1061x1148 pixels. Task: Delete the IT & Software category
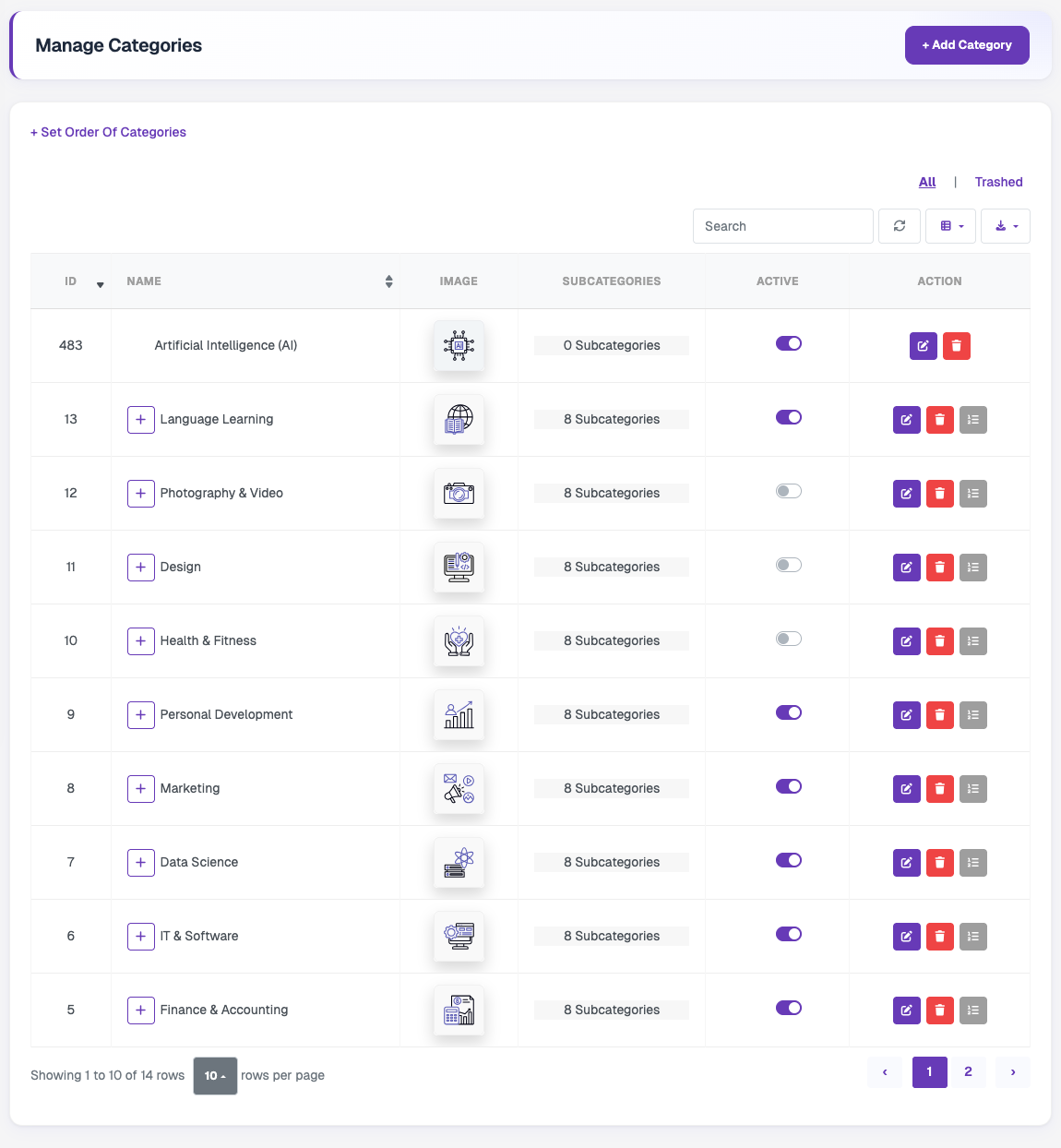(940, 937)
